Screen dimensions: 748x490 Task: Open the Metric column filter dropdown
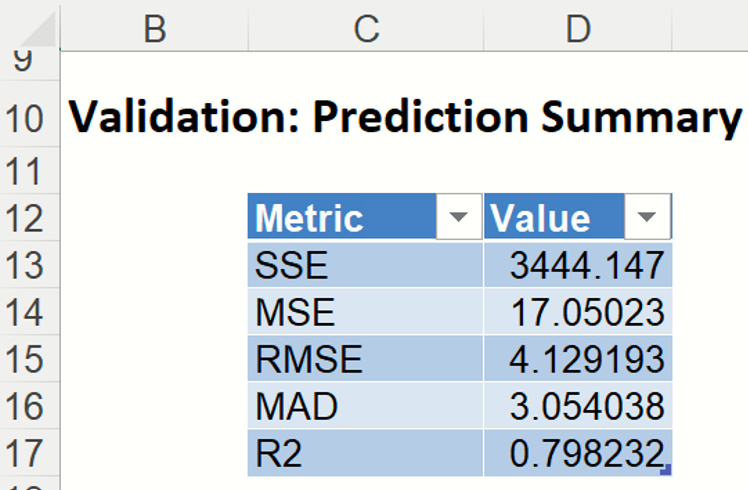(459, 217)
